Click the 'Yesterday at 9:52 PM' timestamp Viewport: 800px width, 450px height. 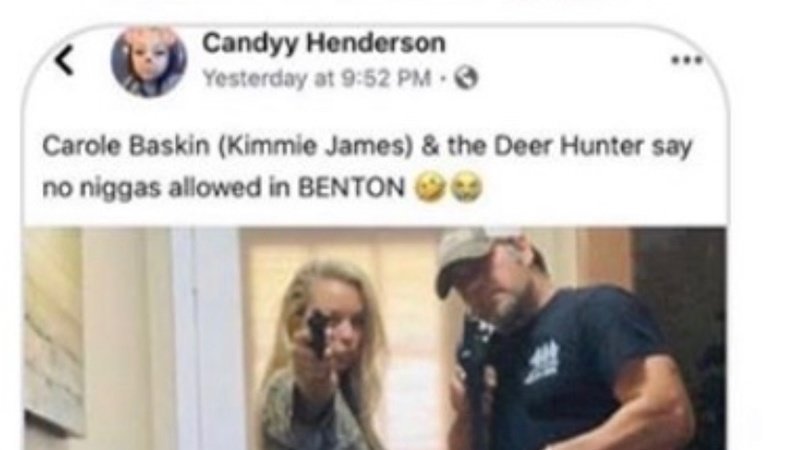[317, 79]
